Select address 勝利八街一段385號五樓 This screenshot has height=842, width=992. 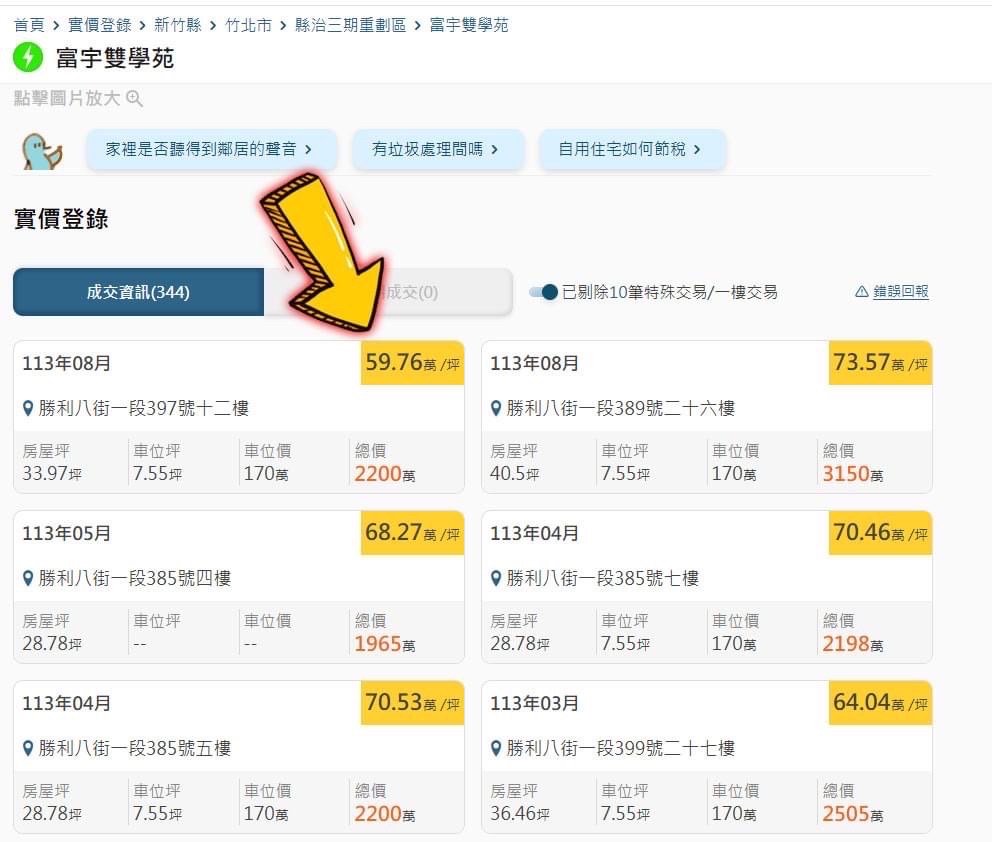135,748
